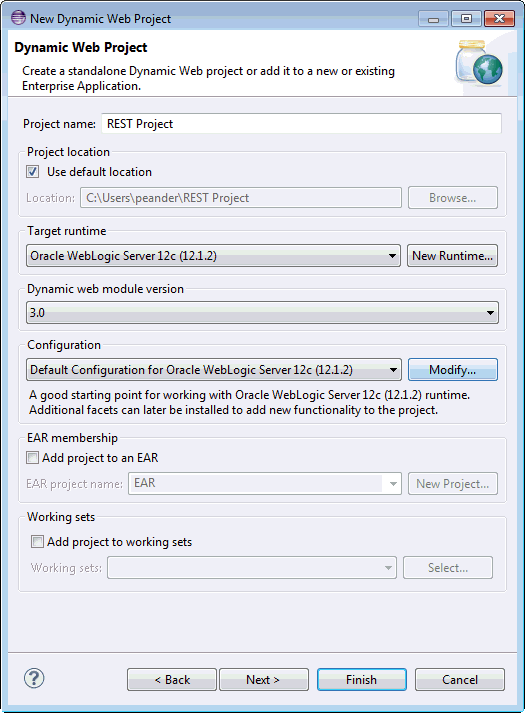The image size is (525, 713).
Task: Click the New Runtime... button
Action: (452, 256)
